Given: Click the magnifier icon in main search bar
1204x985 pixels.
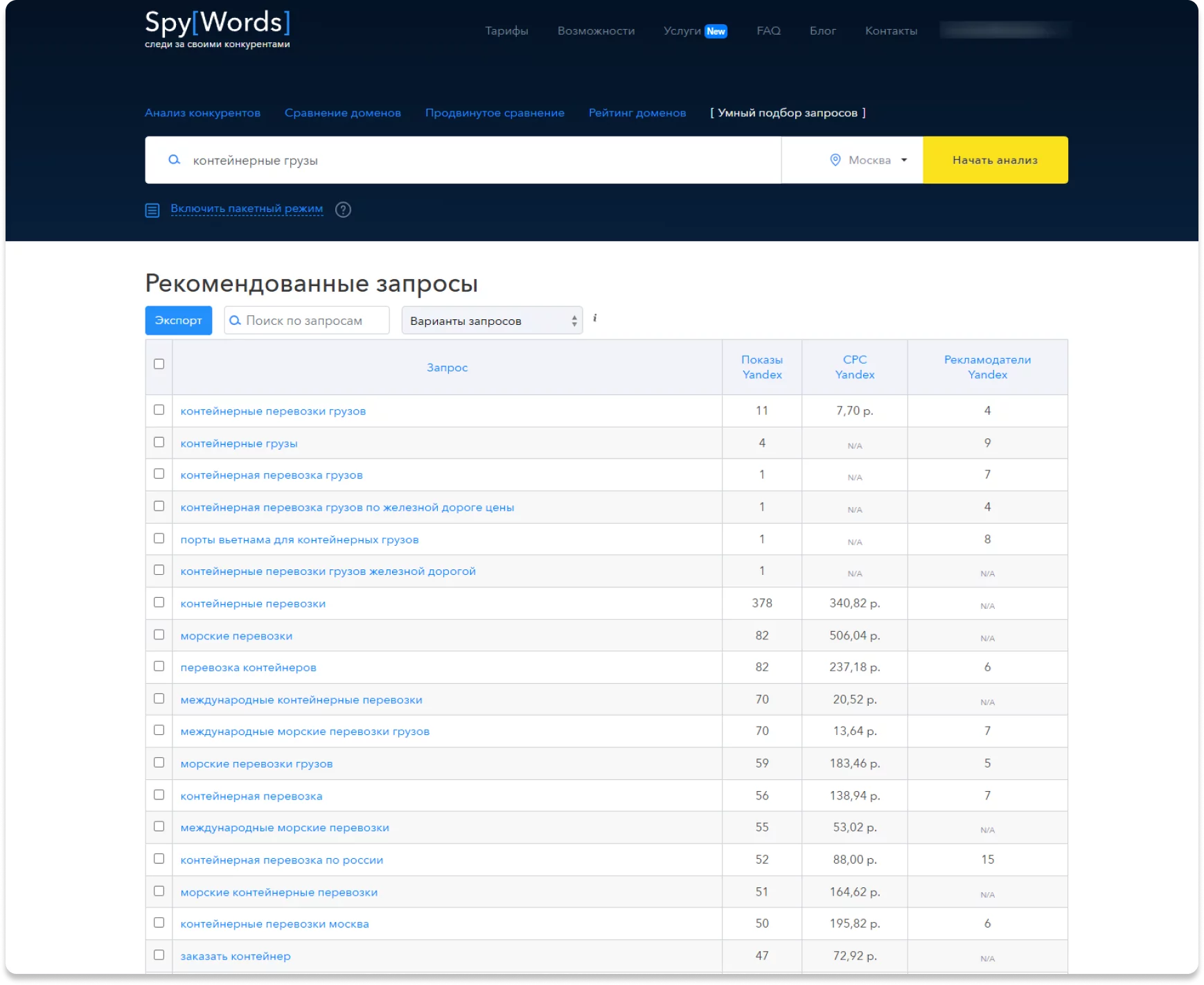Looking at the screenshot, I should tap(175, 160).
